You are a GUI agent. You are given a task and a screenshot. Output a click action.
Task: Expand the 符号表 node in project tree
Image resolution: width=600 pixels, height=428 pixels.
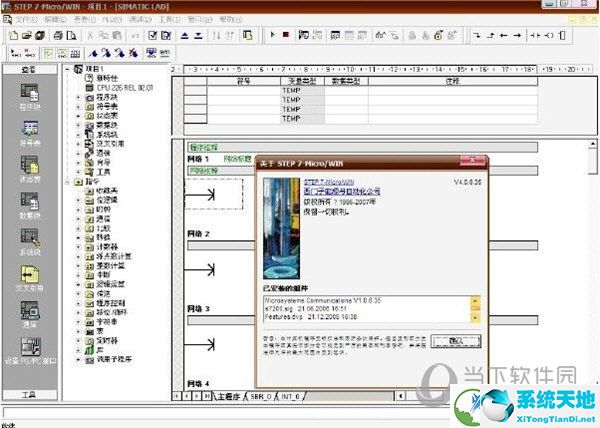tap(78, 107)
